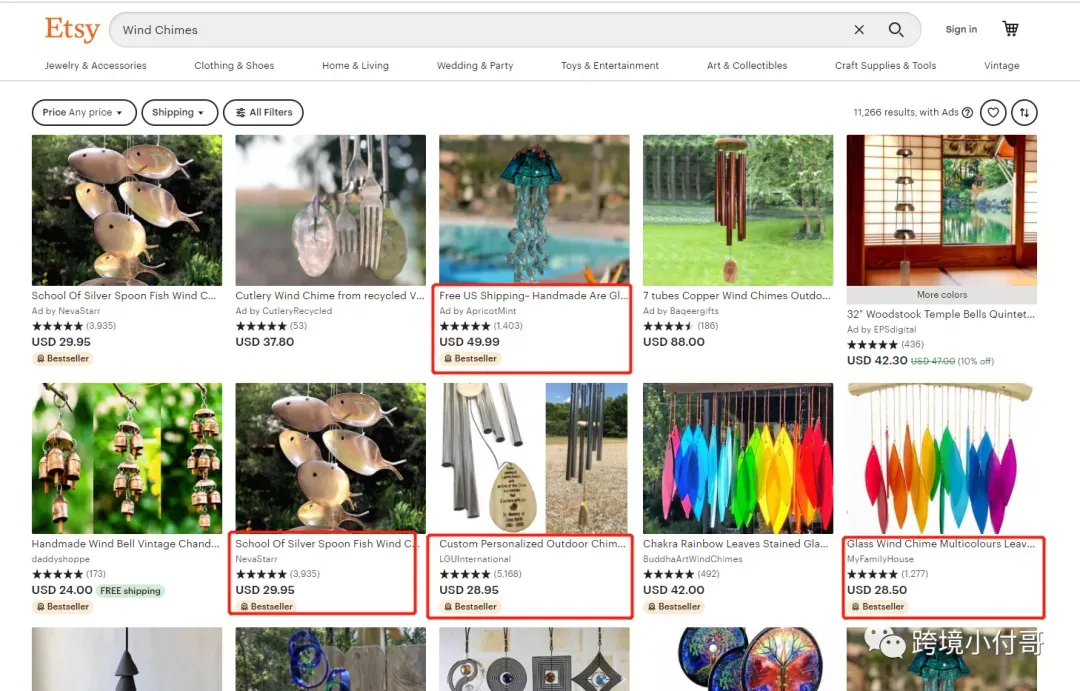Screen dimensions: 1080x691
Task: Click the Wind Chimes search field
Action: (x=482, y=30)
